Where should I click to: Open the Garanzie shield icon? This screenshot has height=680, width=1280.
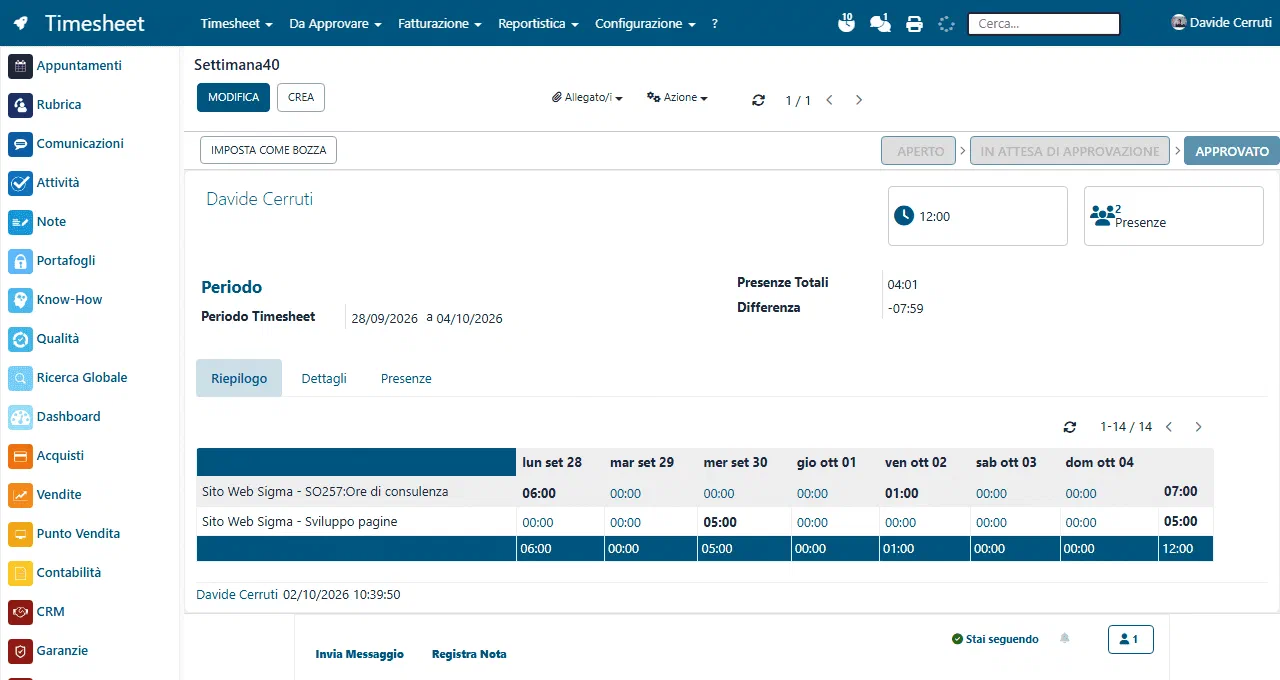(21, 651)
